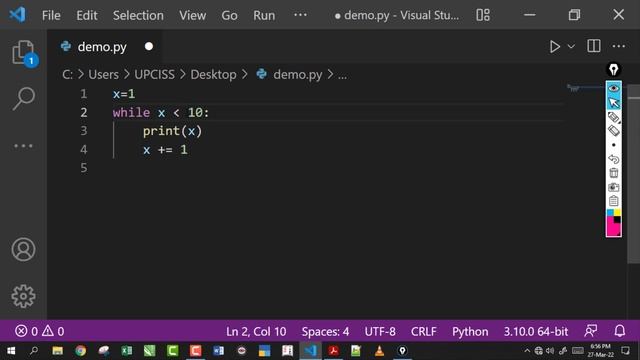Pick the cyan color swatch in annotation bar

coord(610,213)
